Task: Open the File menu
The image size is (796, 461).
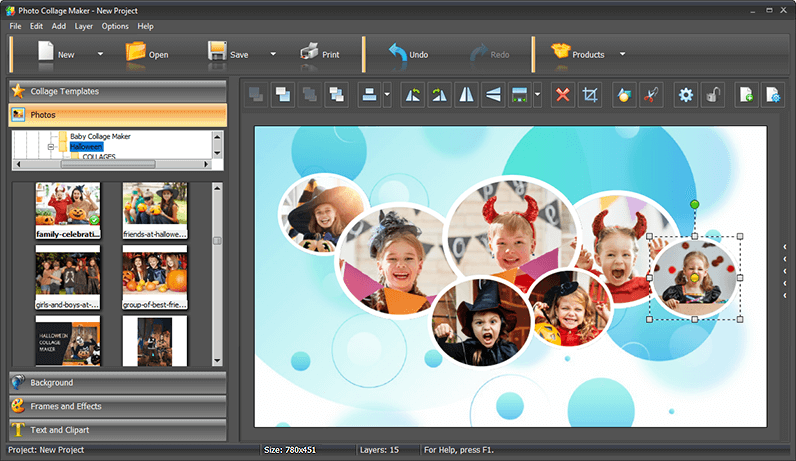Action: 15,26
